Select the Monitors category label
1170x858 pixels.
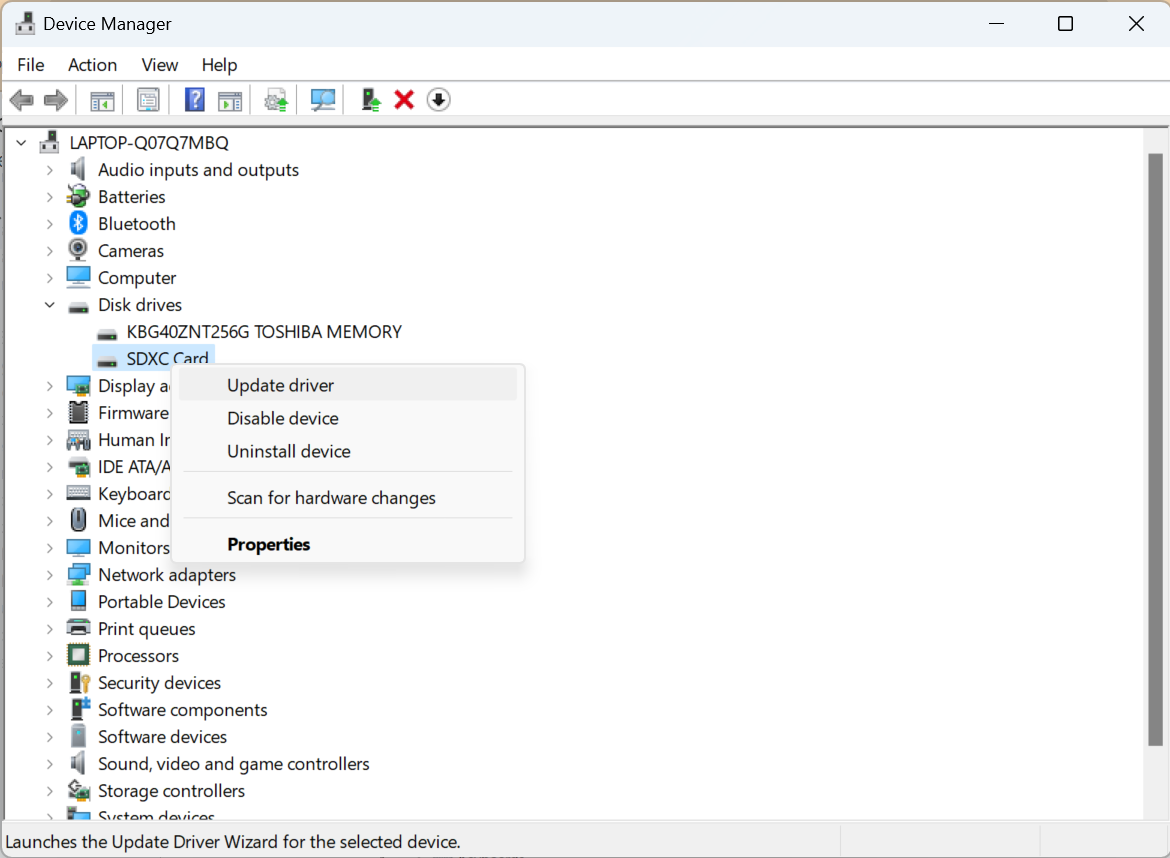coord(134,548)
